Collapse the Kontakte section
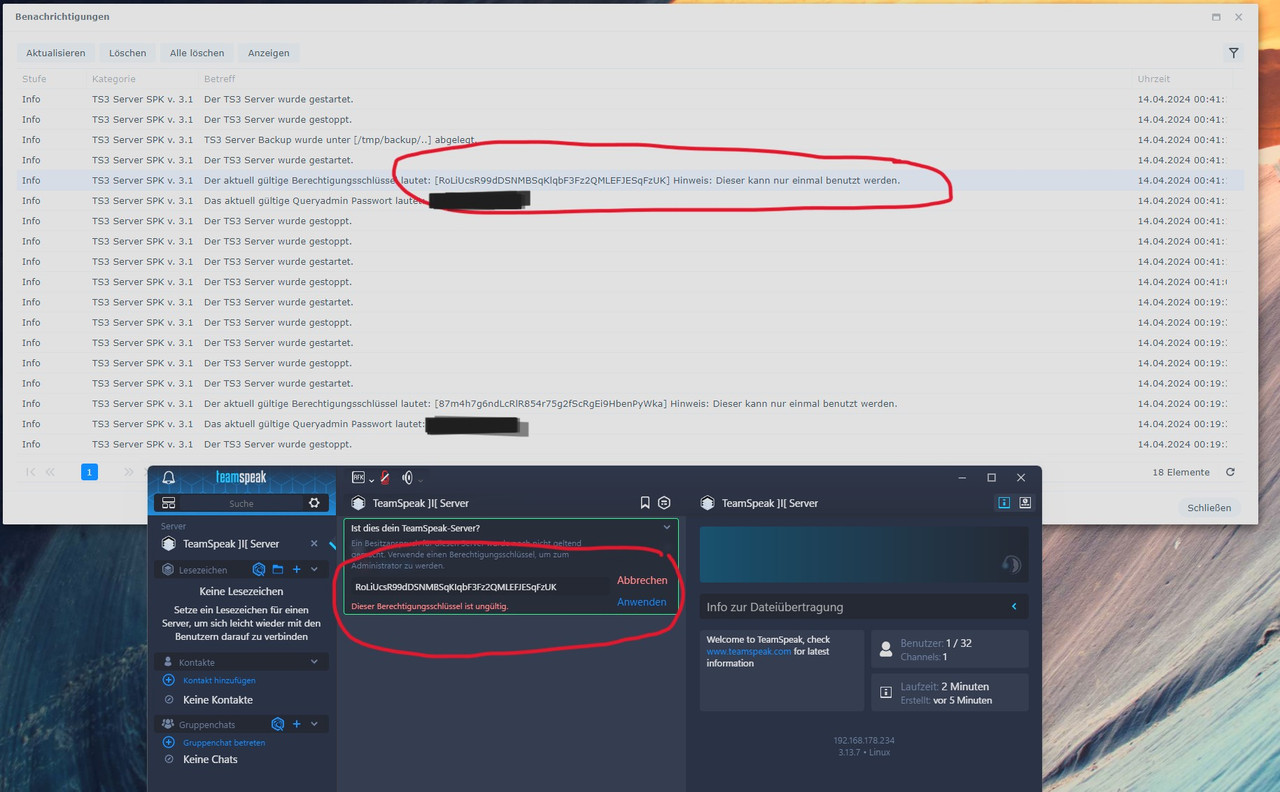Screen dimensions: 1280x792 [314, 661]
